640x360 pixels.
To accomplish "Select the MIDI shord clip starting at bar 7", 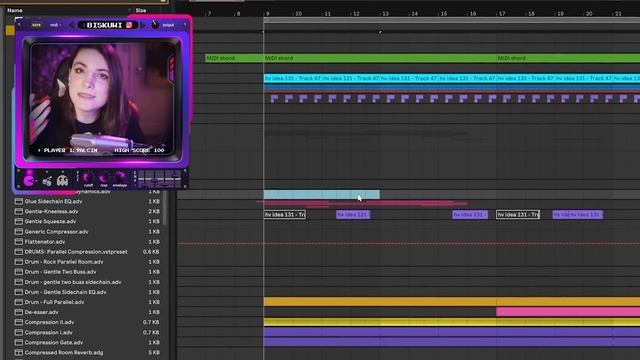I will [234, 58].
